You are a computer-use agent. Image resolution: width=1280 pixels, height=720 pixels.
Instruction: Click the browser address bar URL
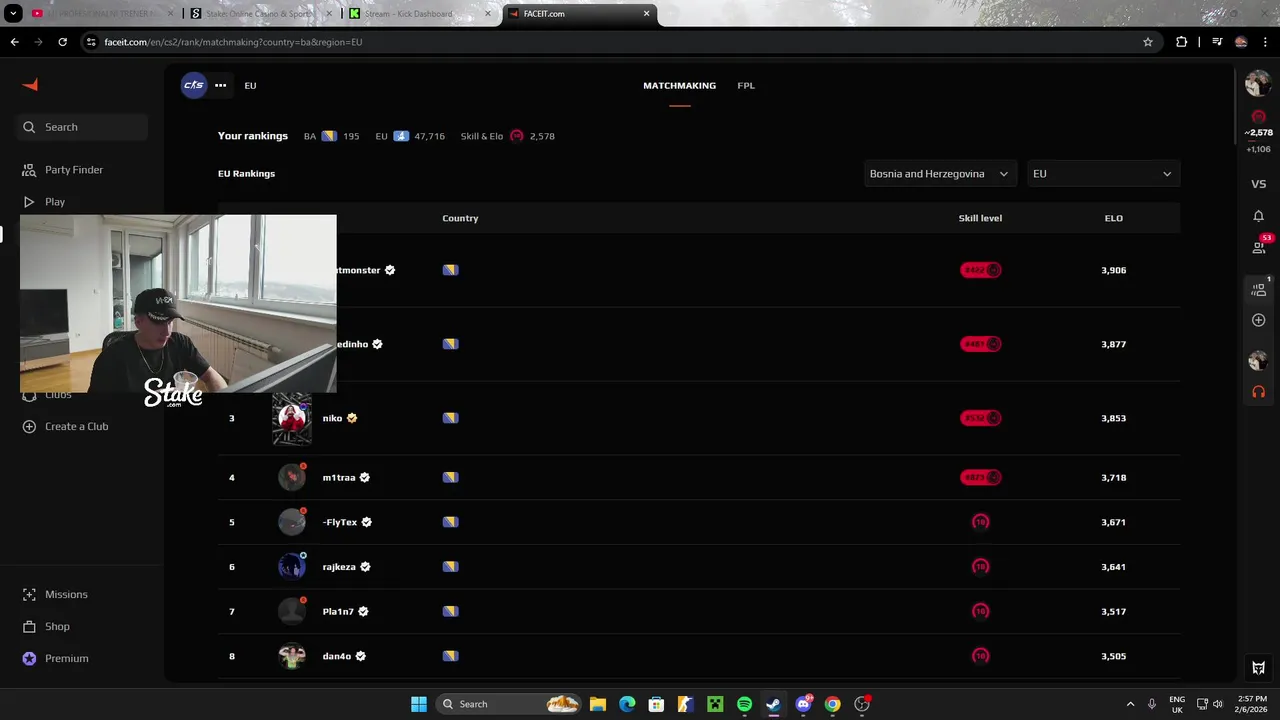pyautogui.click(x=233, y=42)
